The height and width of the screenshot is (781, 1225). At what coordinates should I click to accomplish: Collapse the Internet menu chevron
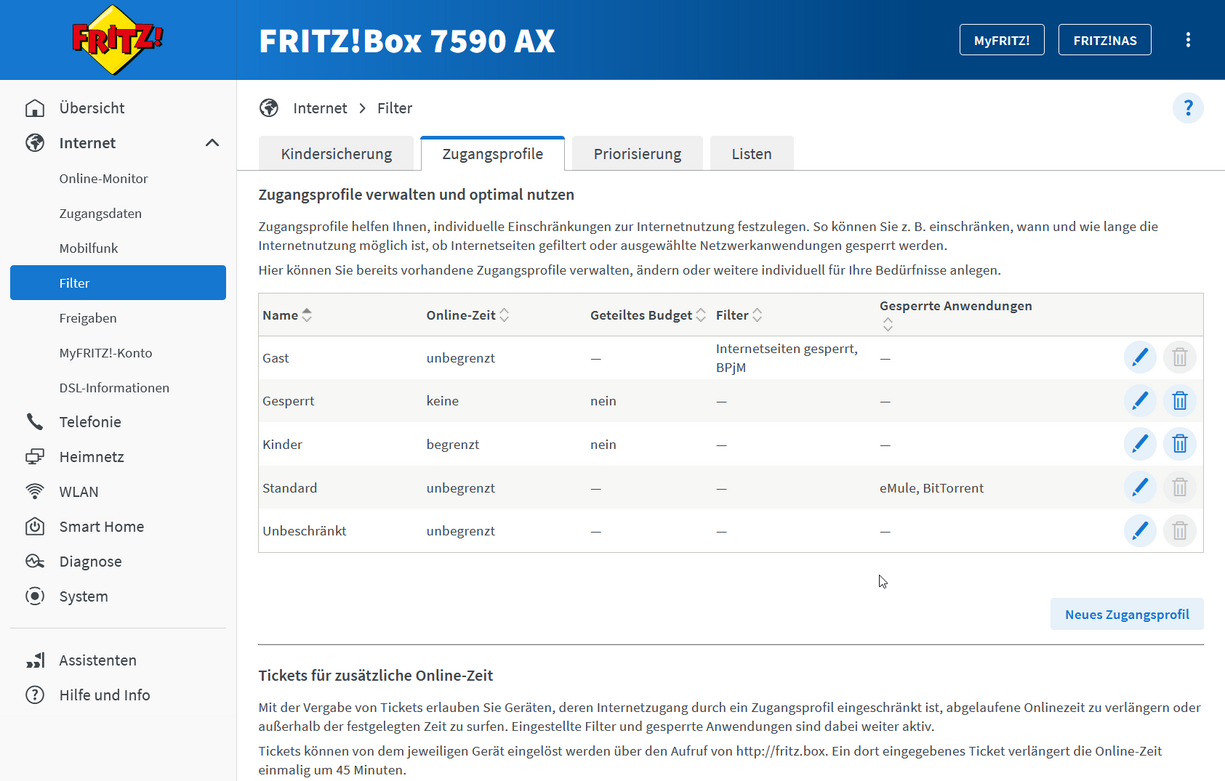[x=212, y=143]
